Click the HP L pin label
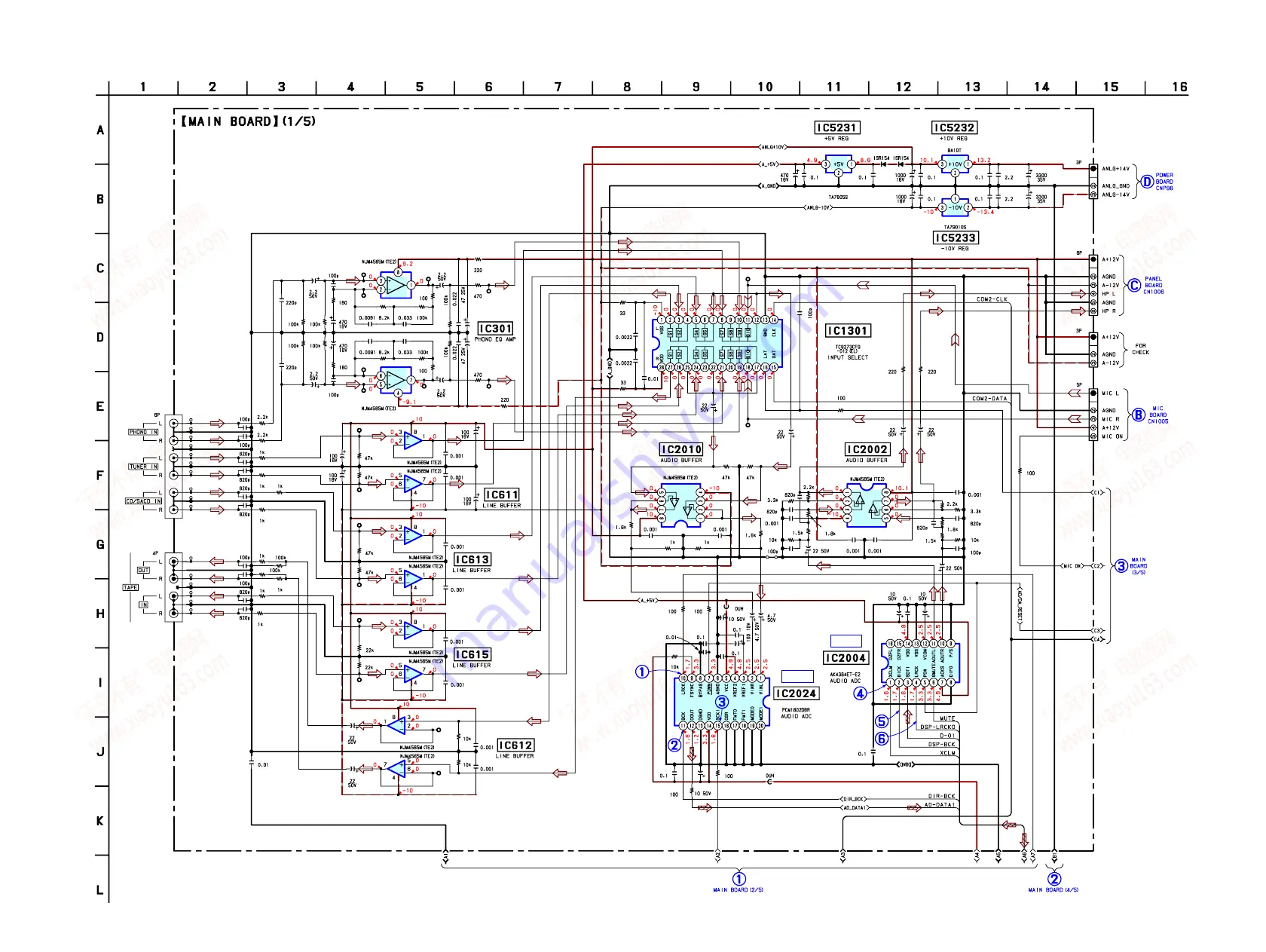The image size is (1266, 952). point(1109,294)
